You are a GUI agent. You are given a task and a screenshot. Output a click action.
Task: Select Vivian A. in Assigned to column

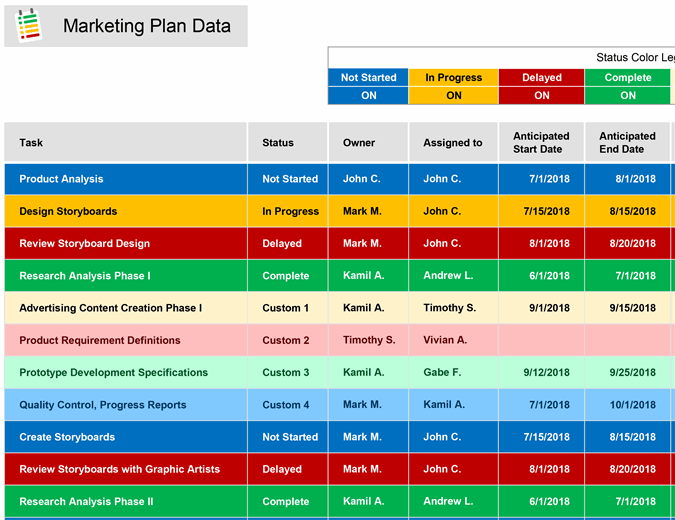tap(445, 340)
